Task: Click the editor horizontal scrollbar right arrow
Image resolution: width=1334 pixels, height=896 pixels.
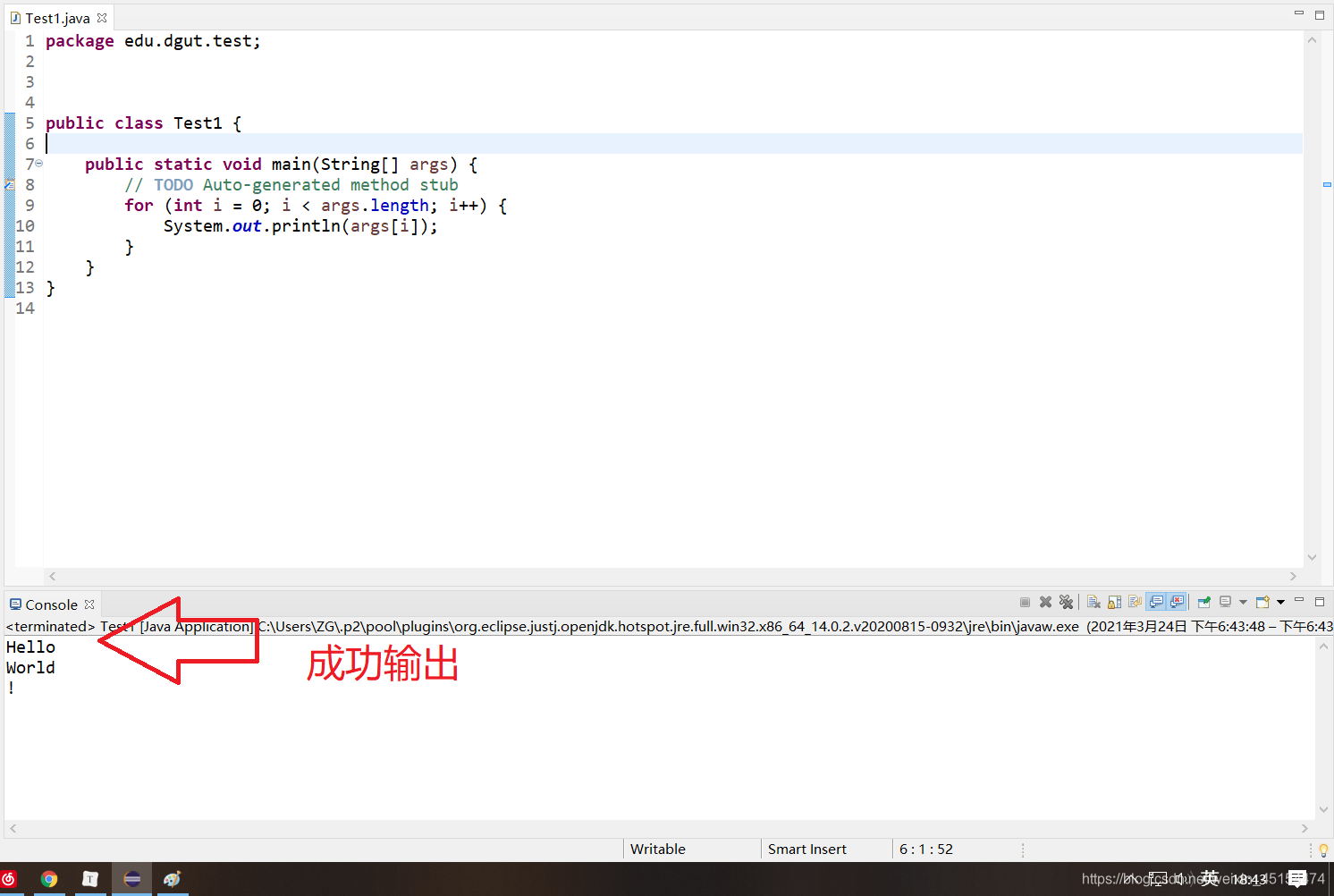Action: click(1293, 577)
